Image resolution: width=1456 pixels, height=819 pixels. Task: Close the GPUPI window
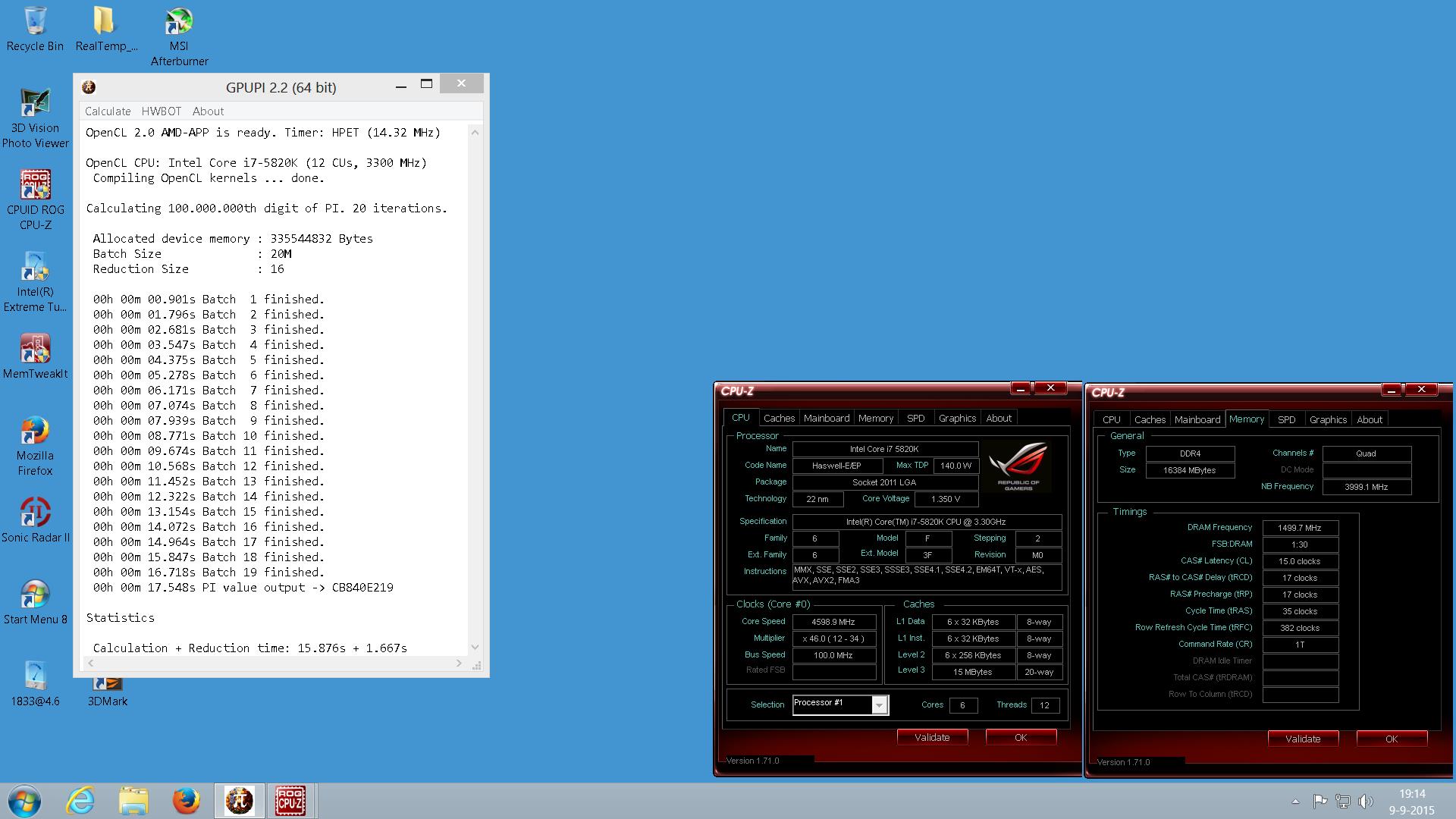point(461,83)
